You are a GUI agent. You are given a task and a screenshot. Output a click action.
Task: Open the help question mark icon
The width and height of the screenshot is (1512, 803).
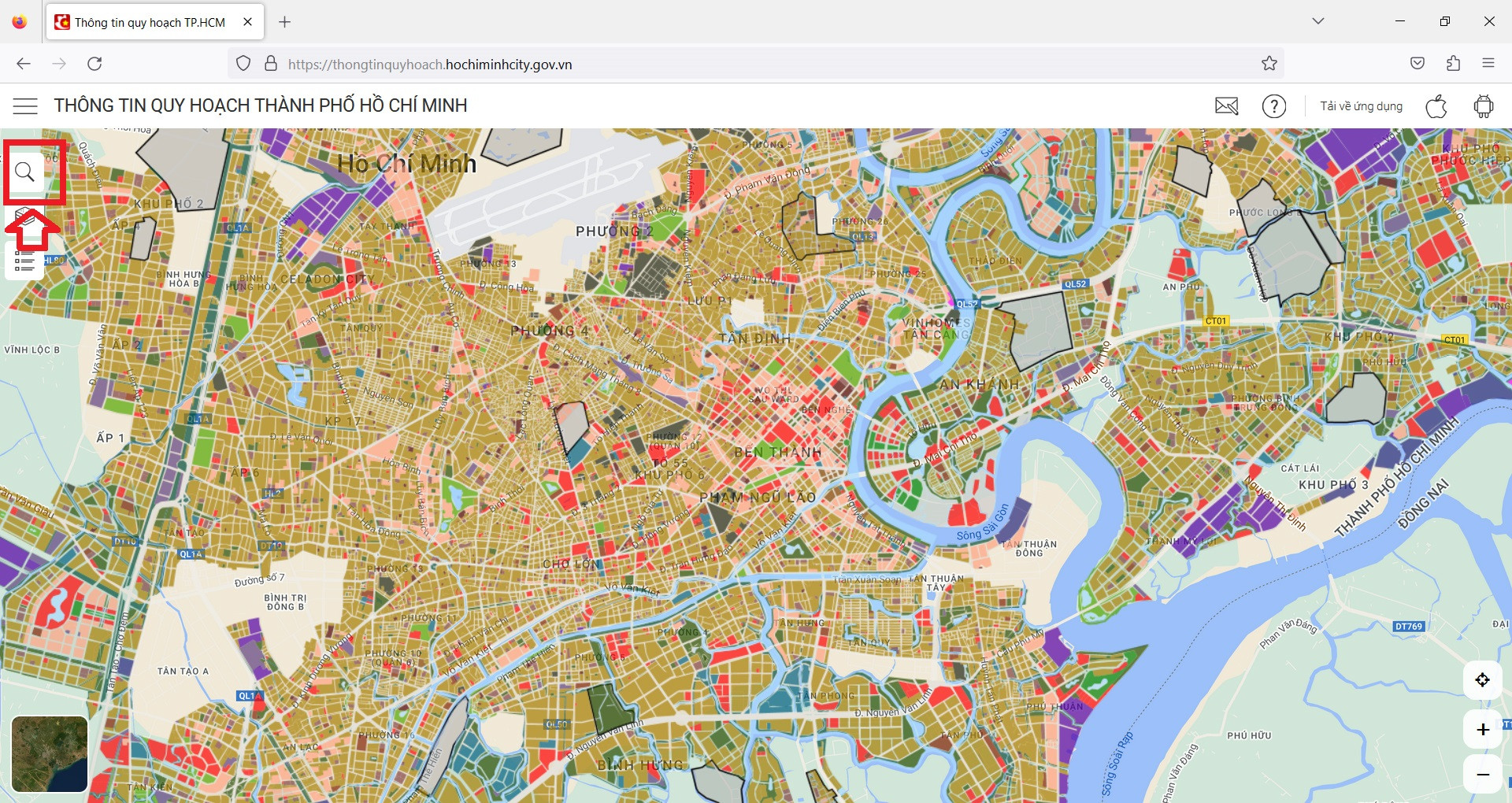pos(1273,106)
